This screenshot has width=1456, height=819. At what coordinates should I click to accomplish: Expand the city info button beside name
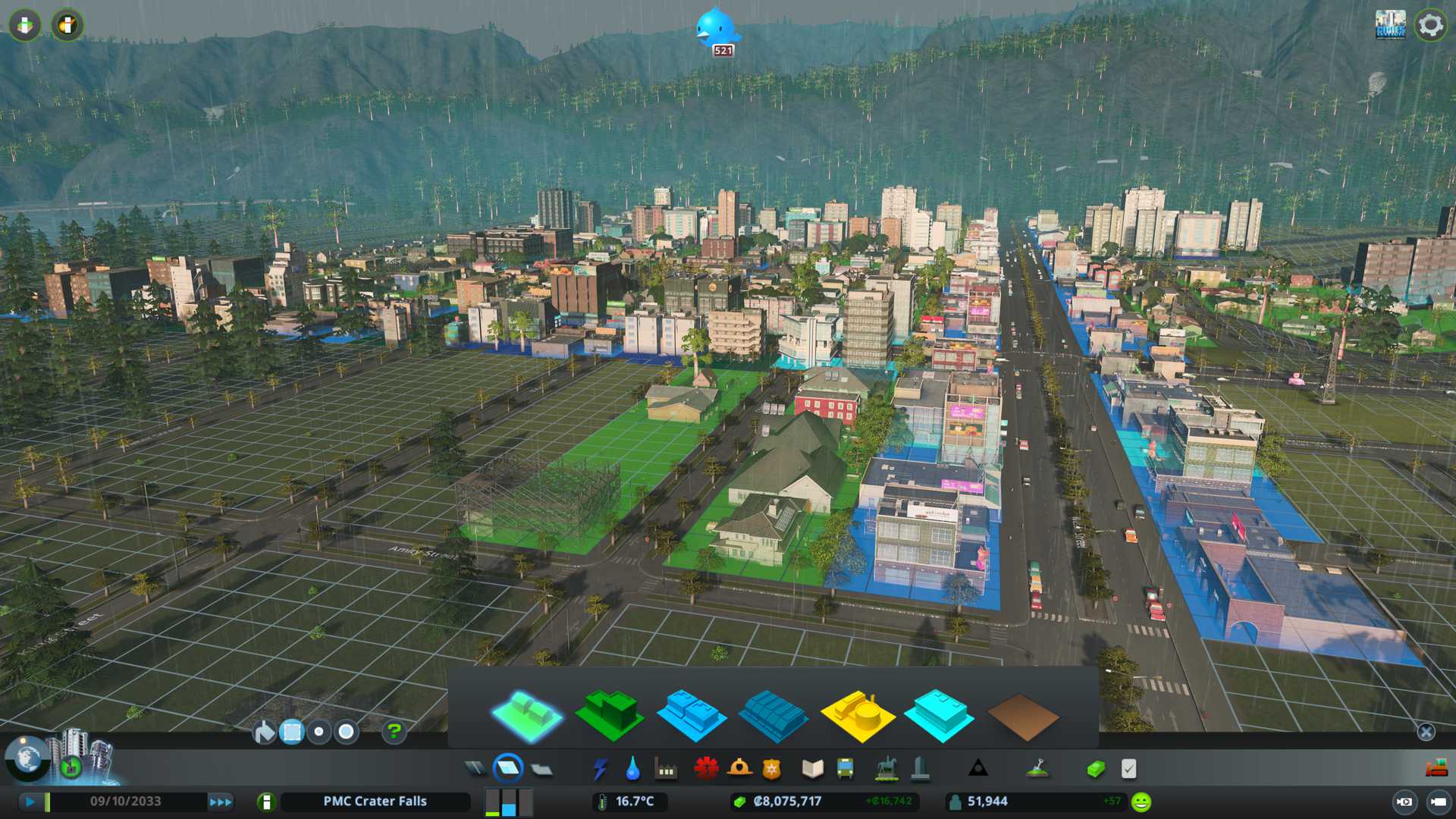coord(266,802)
